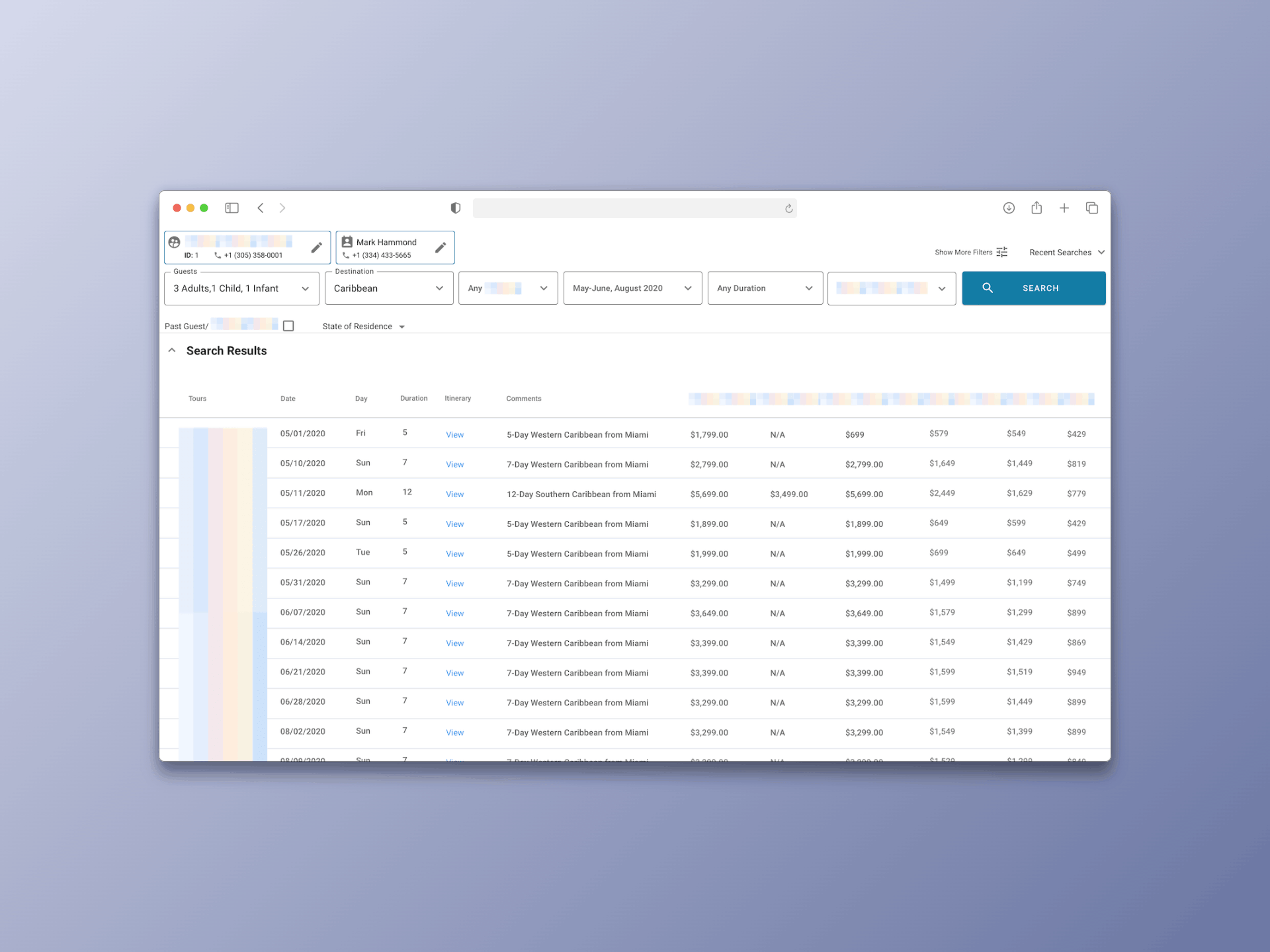Open the Destination dropdown showing Caribbean

(x=389, y=288)
